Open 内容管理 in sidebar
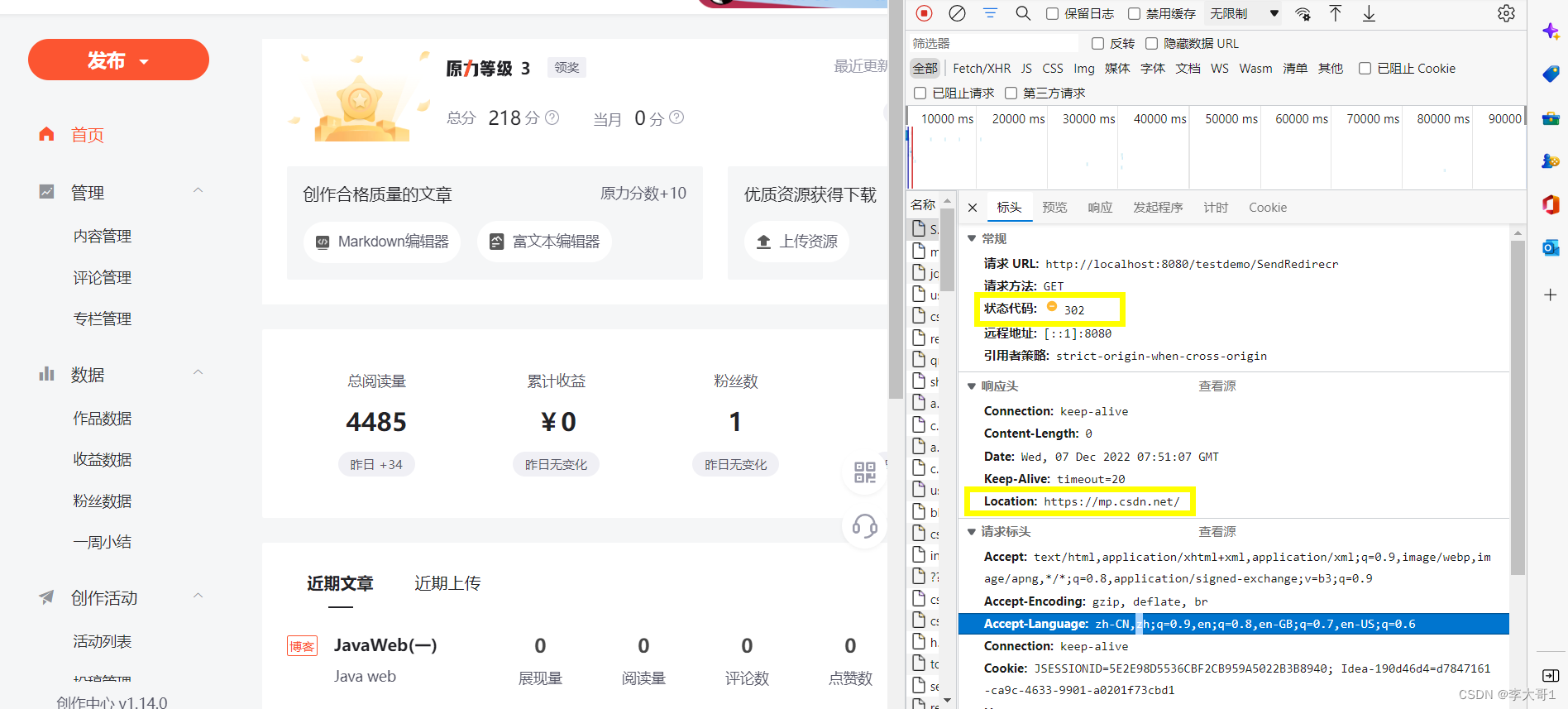 [x=103, y=237]
